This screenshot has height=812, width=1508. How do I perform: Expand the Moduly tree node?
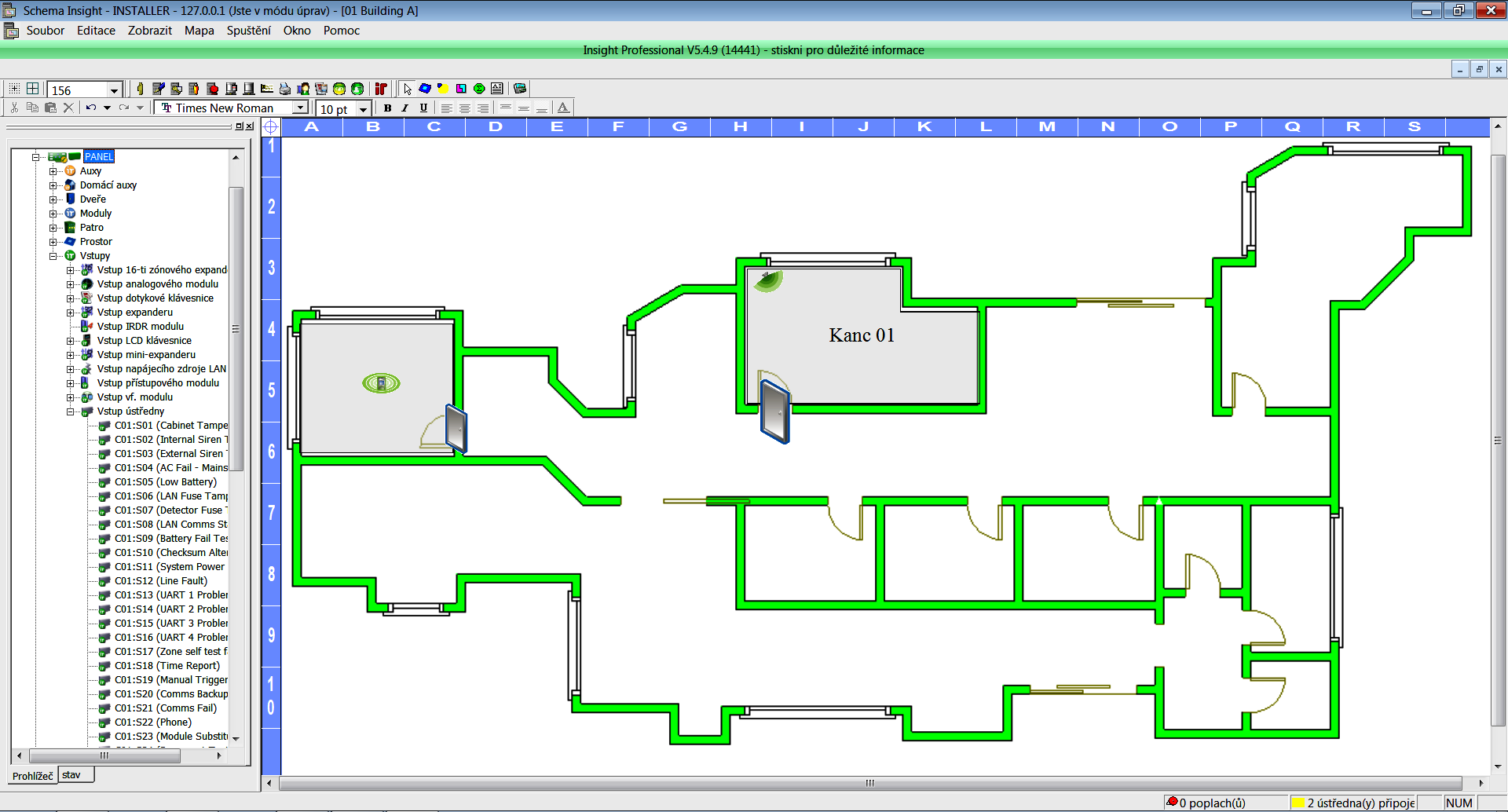point(53,213)
